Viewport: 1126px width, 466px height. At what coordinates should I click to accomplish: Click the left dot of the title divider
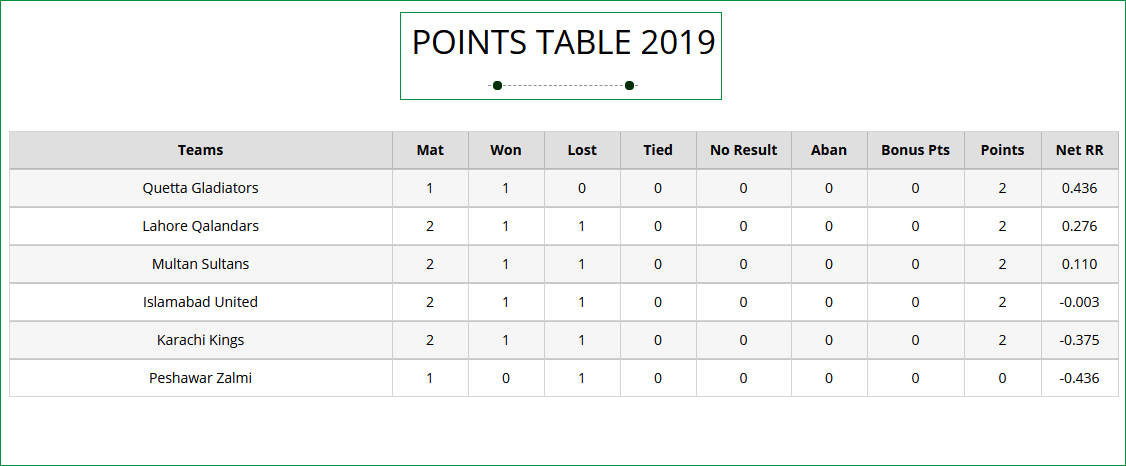pos(497,85)
